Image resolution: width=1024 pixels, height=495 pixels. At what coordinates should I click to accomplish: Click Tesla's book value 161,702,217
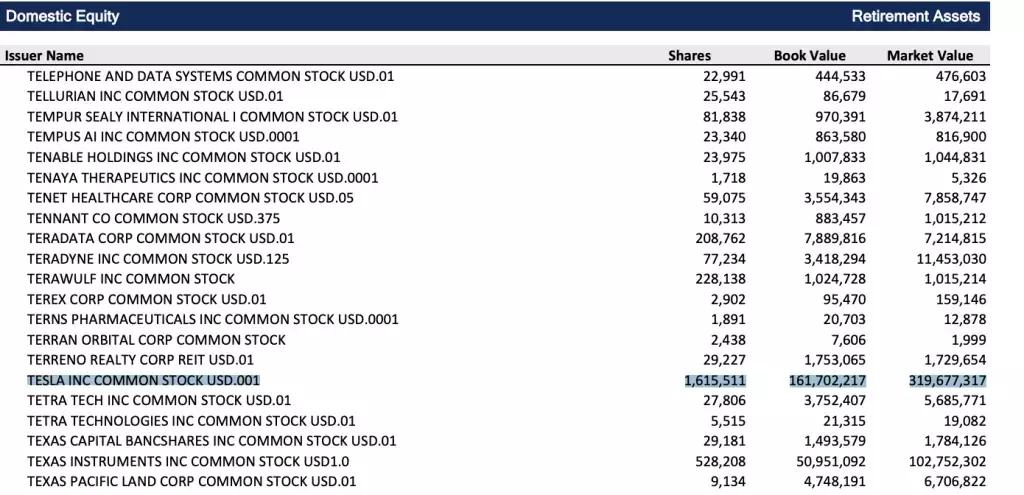pos(820,380)
